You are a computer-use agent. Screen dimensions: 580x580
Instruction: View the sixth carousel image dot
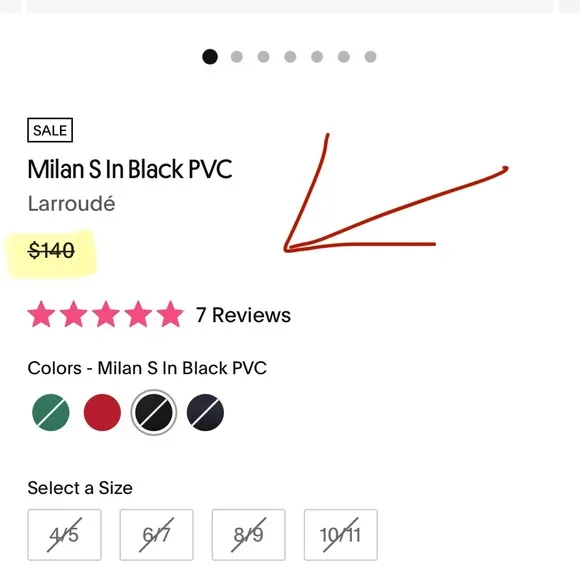coord(344,57)
